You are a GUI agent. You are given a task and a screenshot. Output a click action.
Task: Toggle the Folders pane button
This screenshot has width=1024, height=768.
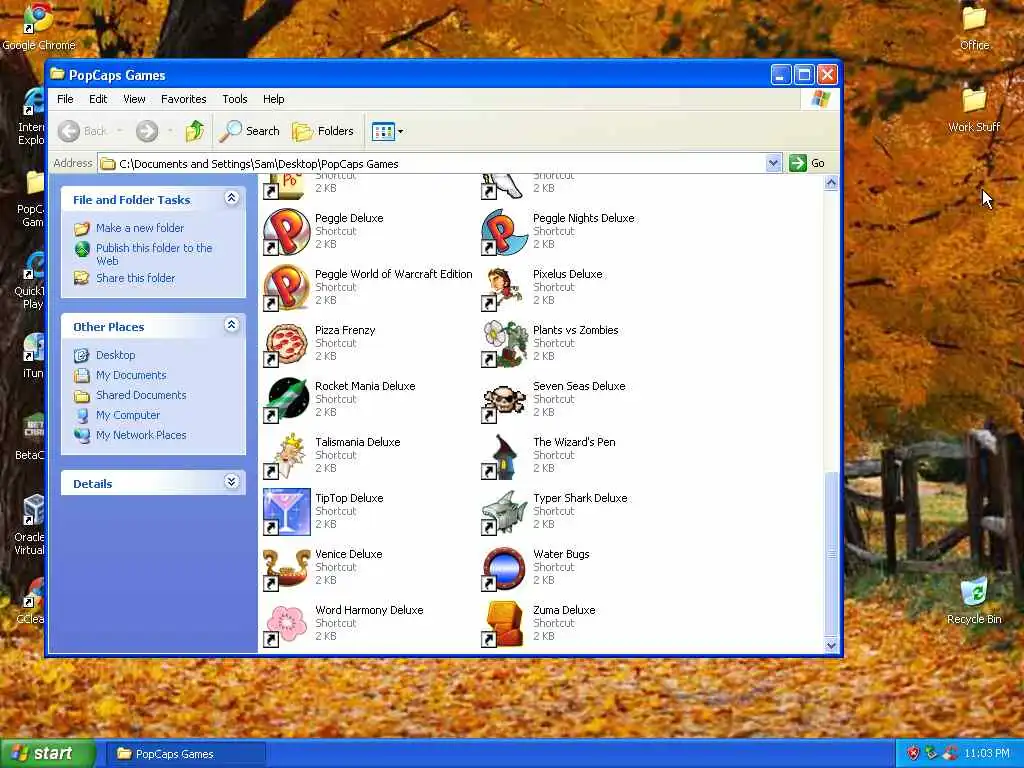coord(323,131)
